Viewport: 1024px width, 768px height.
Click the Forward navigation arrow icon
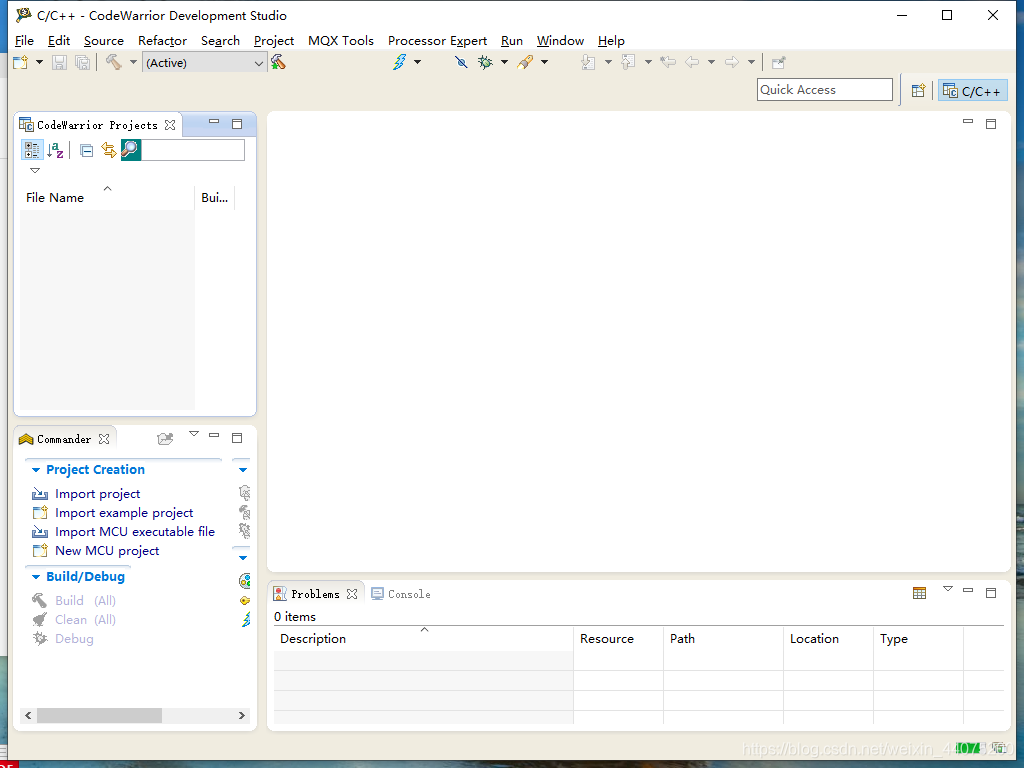point(732,63)
